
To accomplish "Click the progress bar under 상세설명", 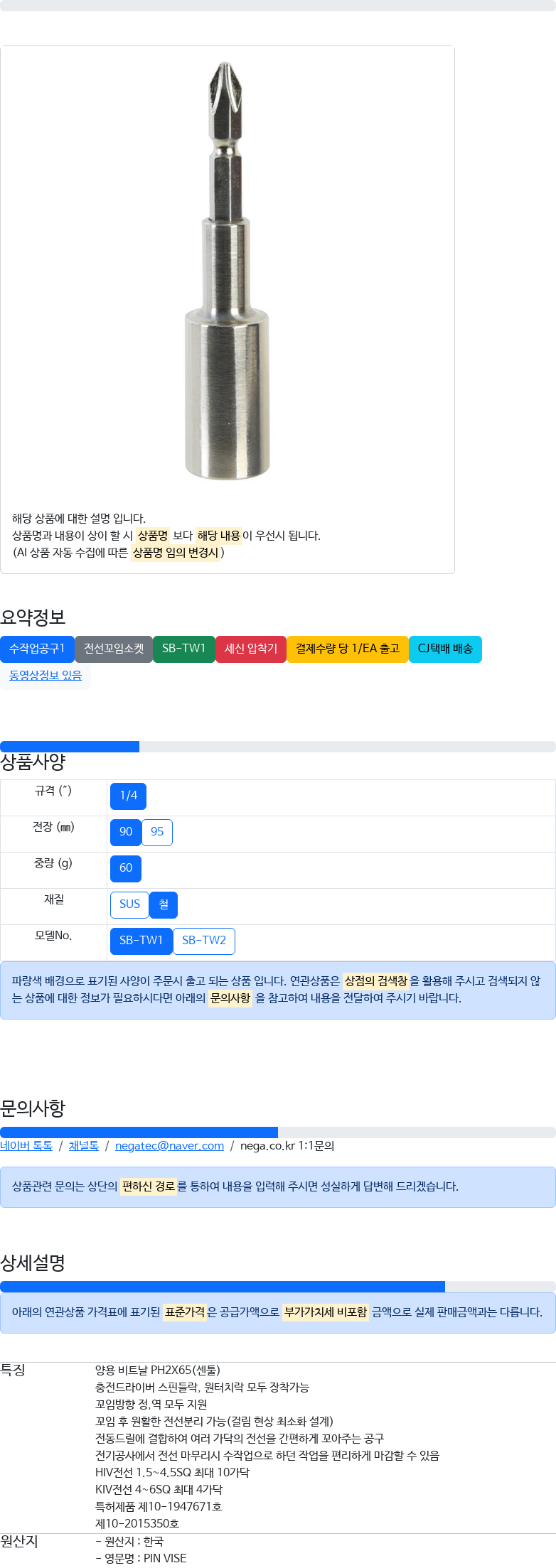I will click(x=277, y=1287).
